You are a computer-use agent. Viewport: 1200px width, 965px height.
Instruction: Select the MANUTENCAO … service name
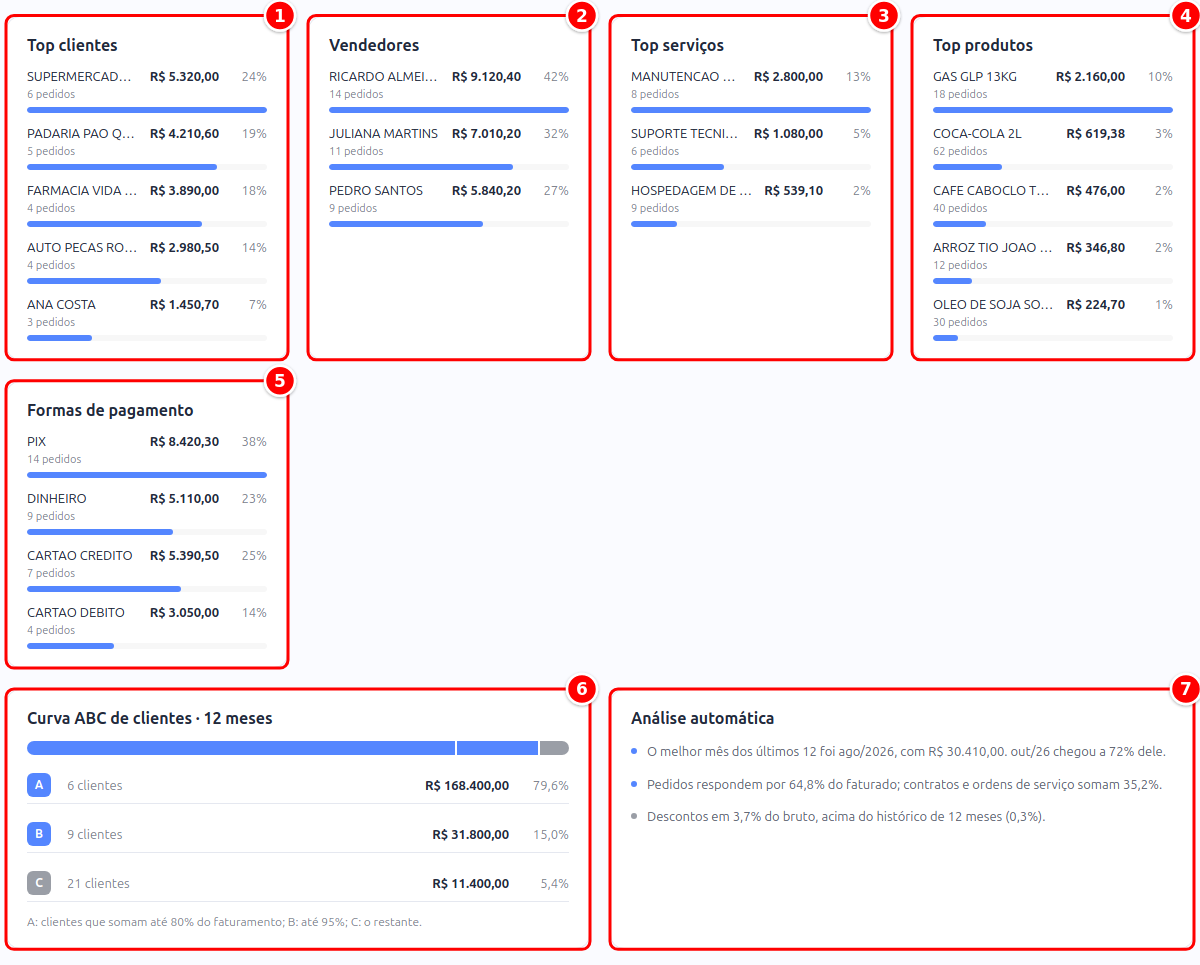684,77
